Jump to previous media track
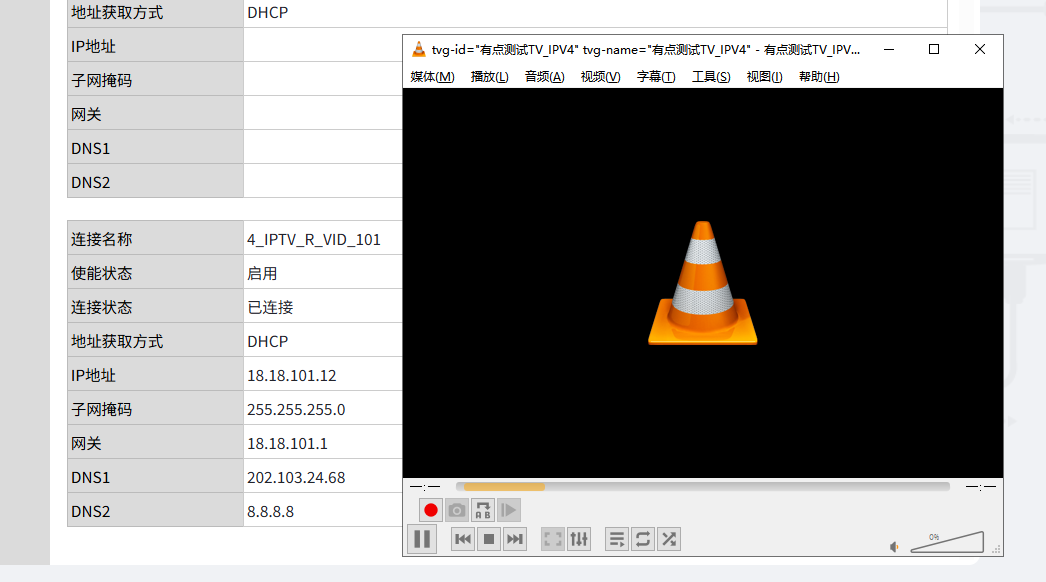Viewport: 1046px width, 582px height. [463, 539]
